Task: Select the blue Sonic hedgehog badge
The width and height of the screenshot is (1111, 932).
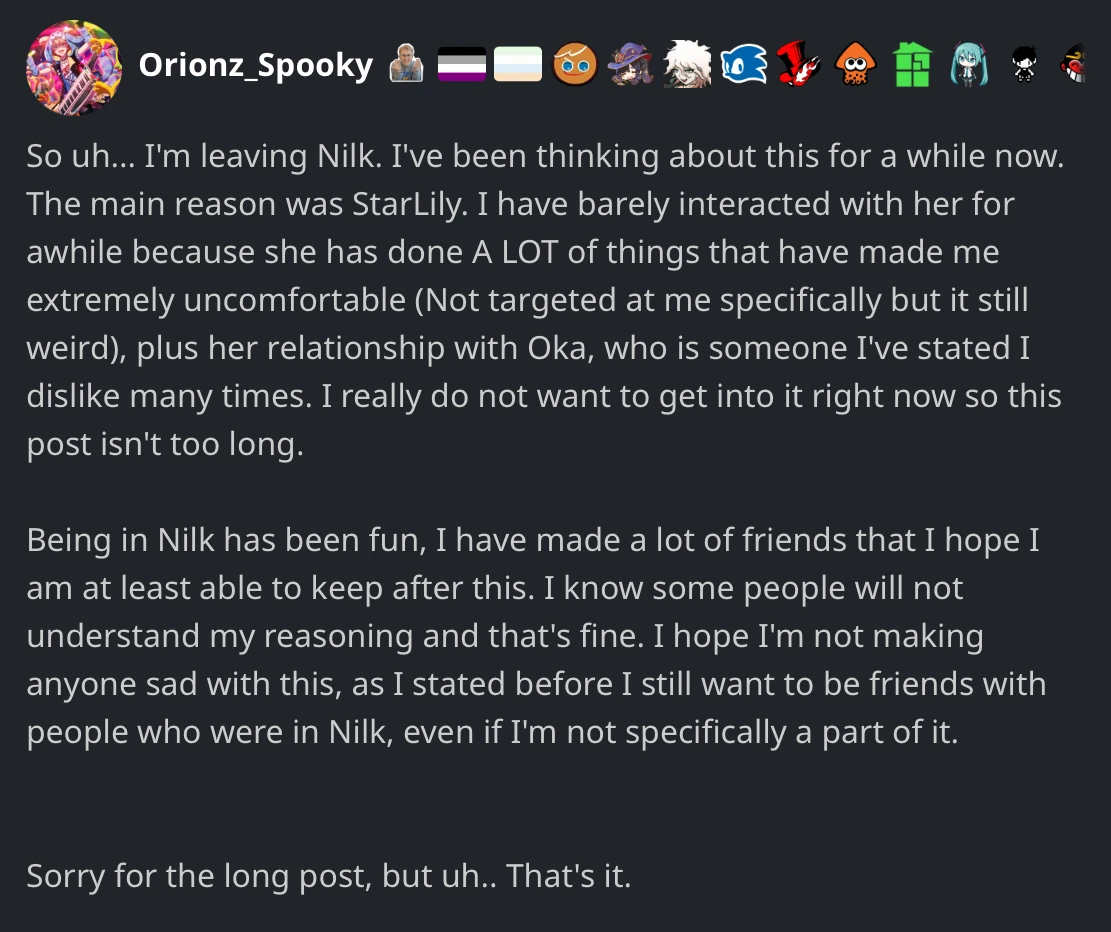Action: click(x=743, y=66)
